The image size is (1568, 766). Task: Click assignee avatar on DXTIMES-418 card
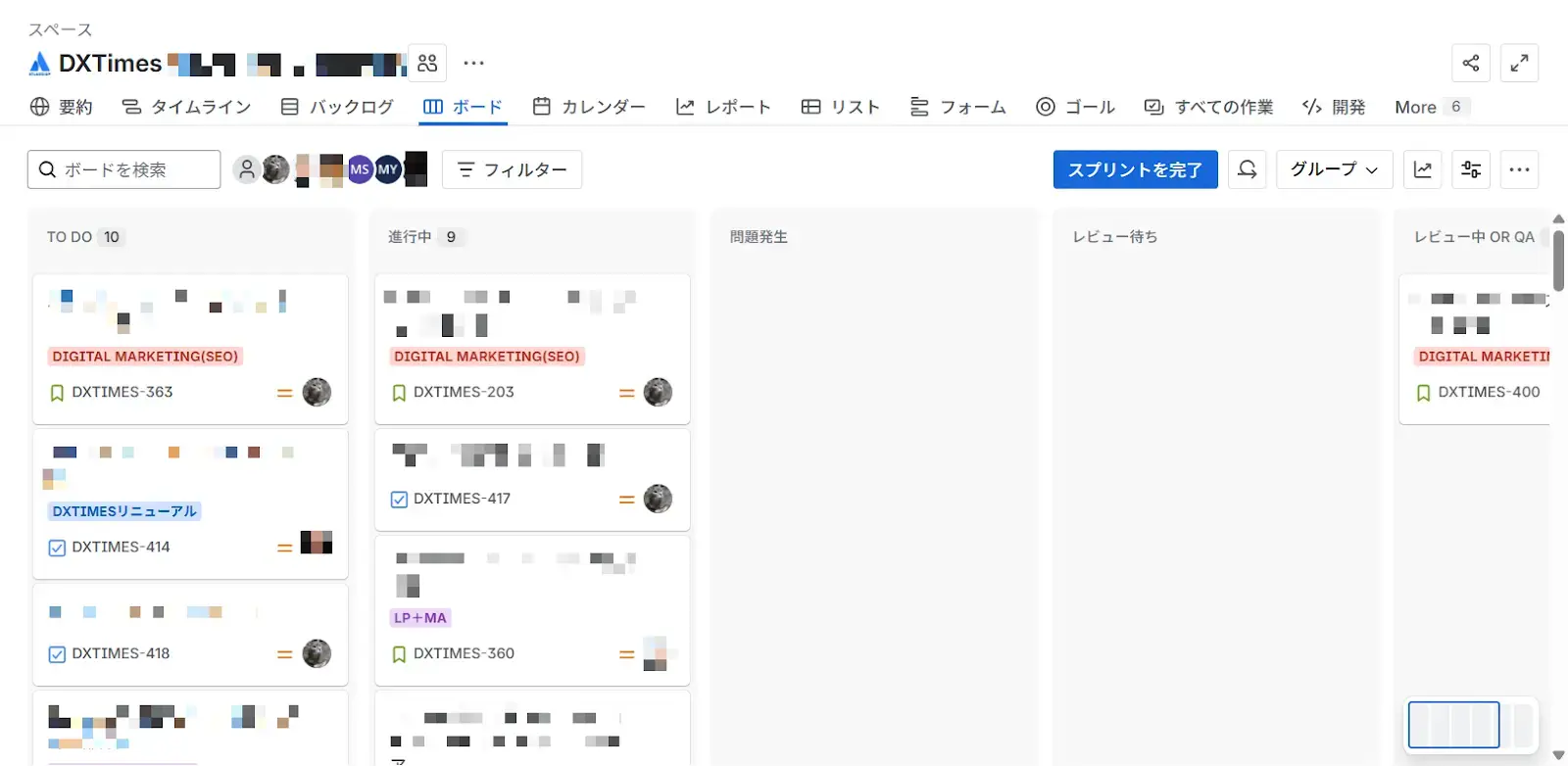click(x=317, y=653)
